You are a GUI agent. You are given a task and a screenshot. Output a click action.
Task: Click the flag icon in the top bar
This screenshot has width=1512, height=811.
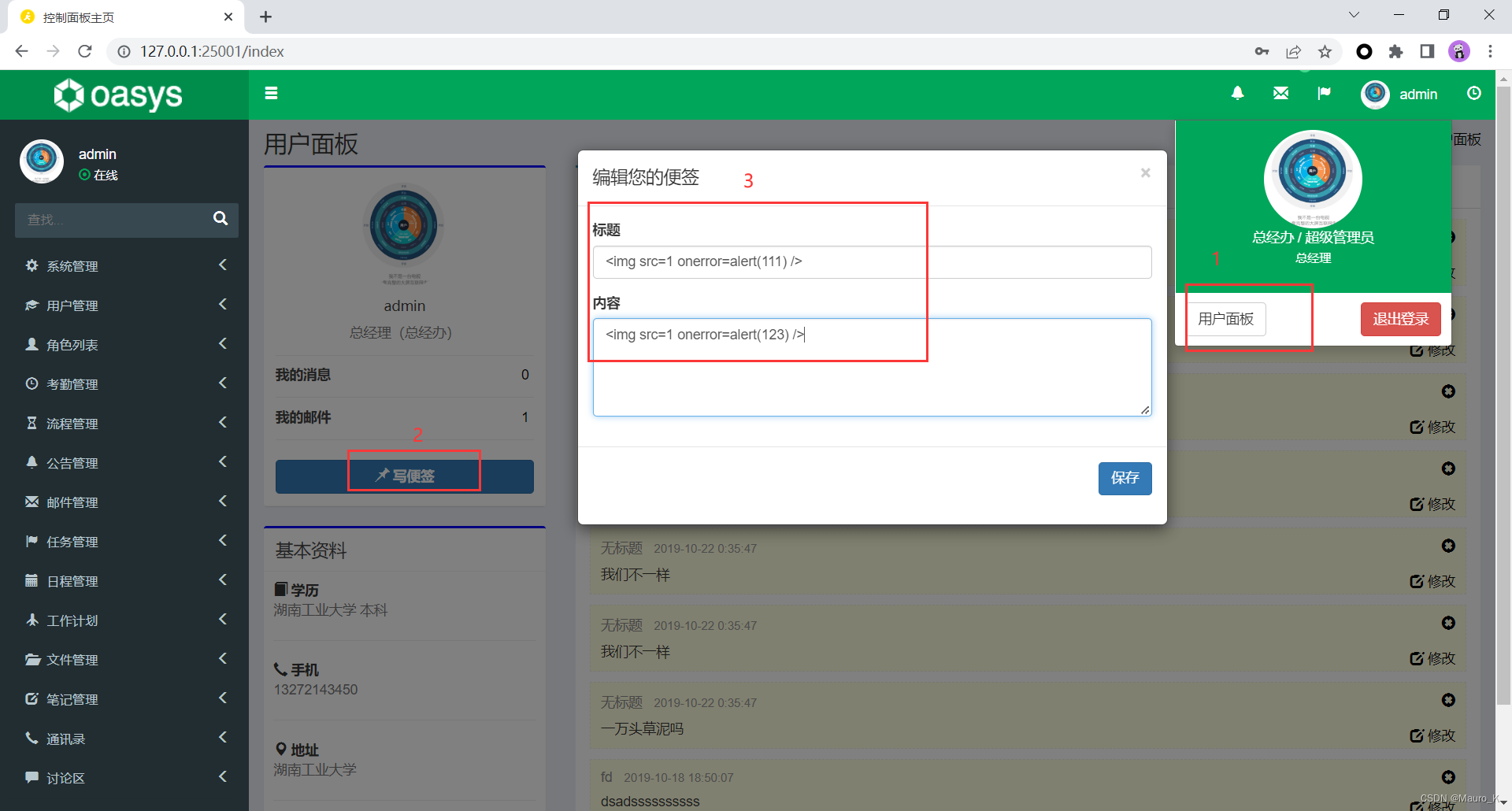point(1324,93)
